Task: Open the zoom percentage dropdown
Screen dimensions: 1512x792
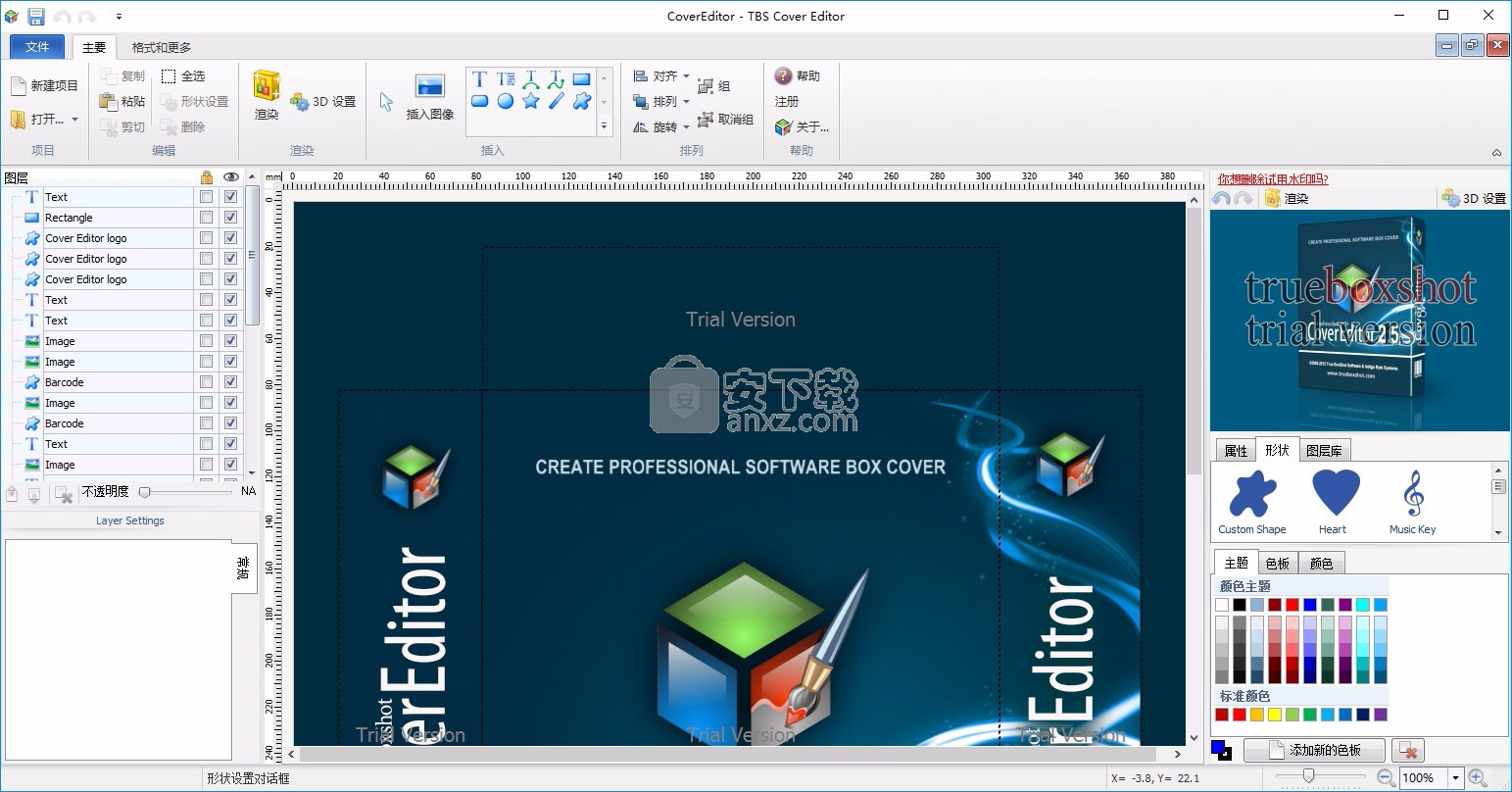Action: (1455, 778)
